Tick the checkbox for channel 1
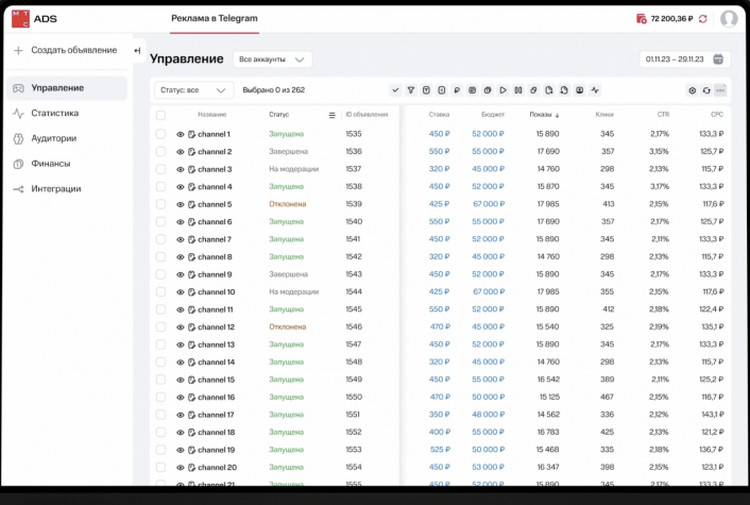The image size is (750, 505). (160, 134)
